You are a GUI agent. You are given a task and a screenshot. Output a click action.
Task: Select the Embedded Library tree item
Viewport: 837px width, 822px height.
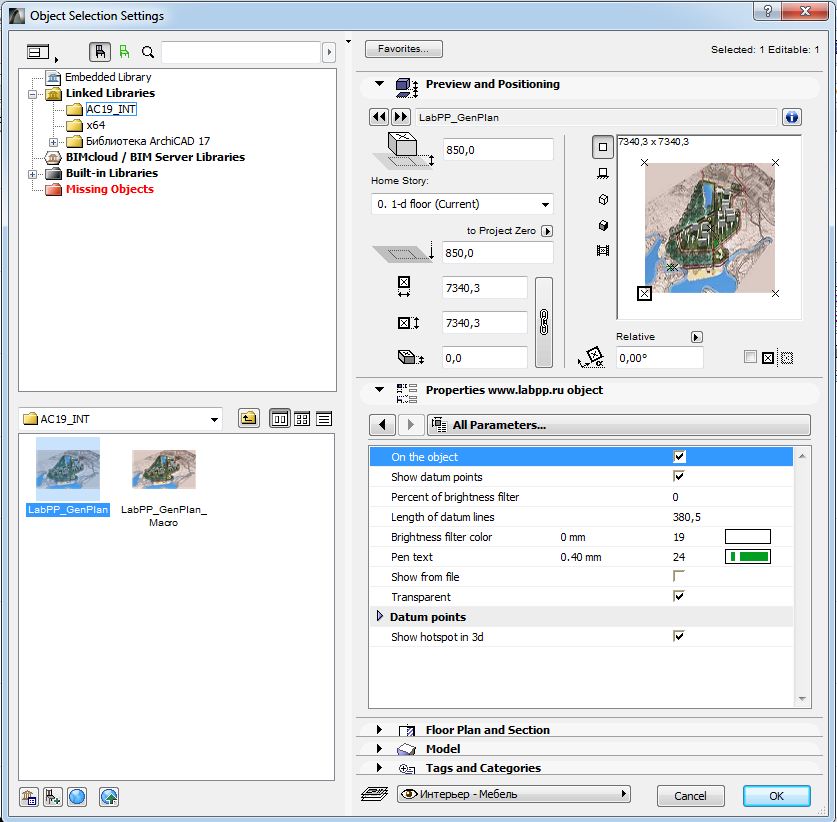(108, 77)
